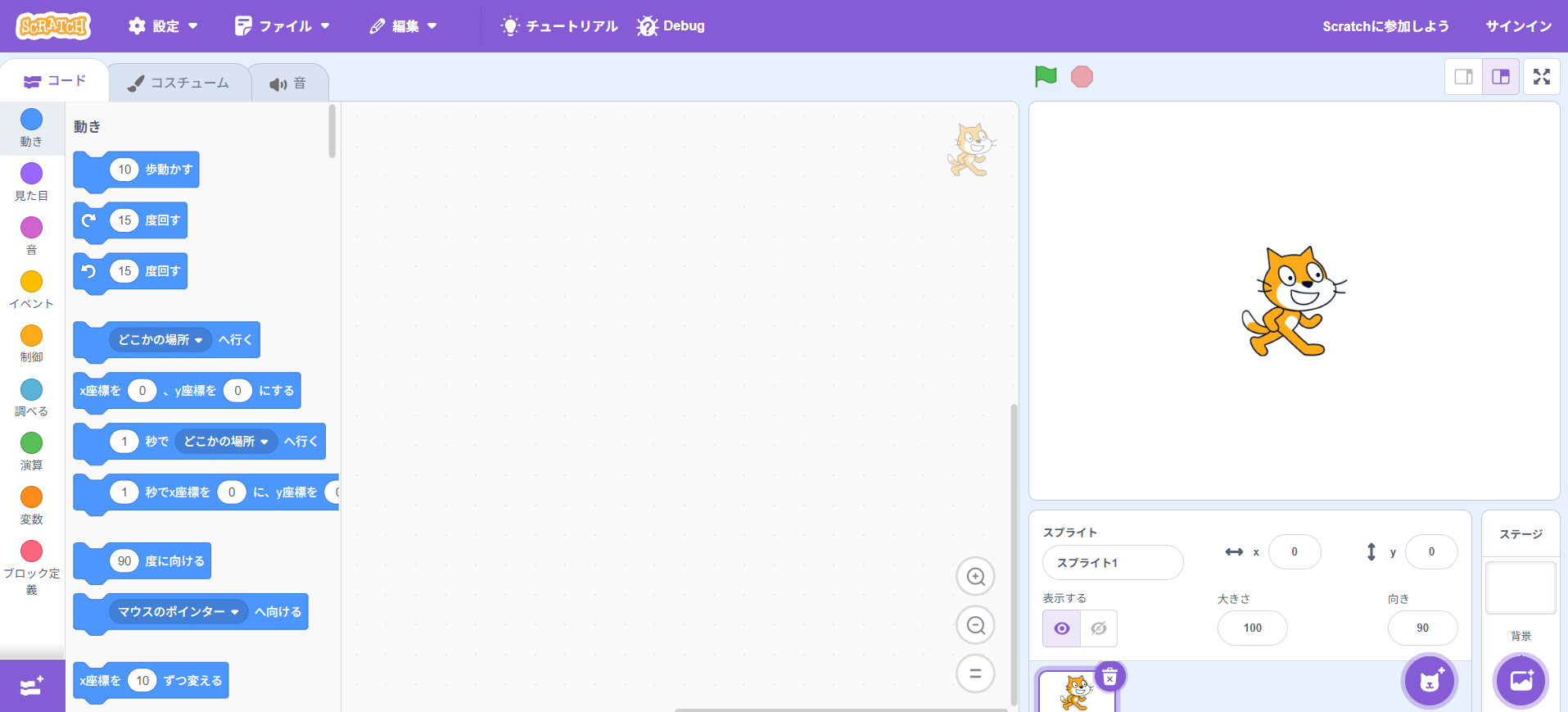The image size is (1568, 712).
Task: Click y field in x座標を…にする block
Action: 237,391
